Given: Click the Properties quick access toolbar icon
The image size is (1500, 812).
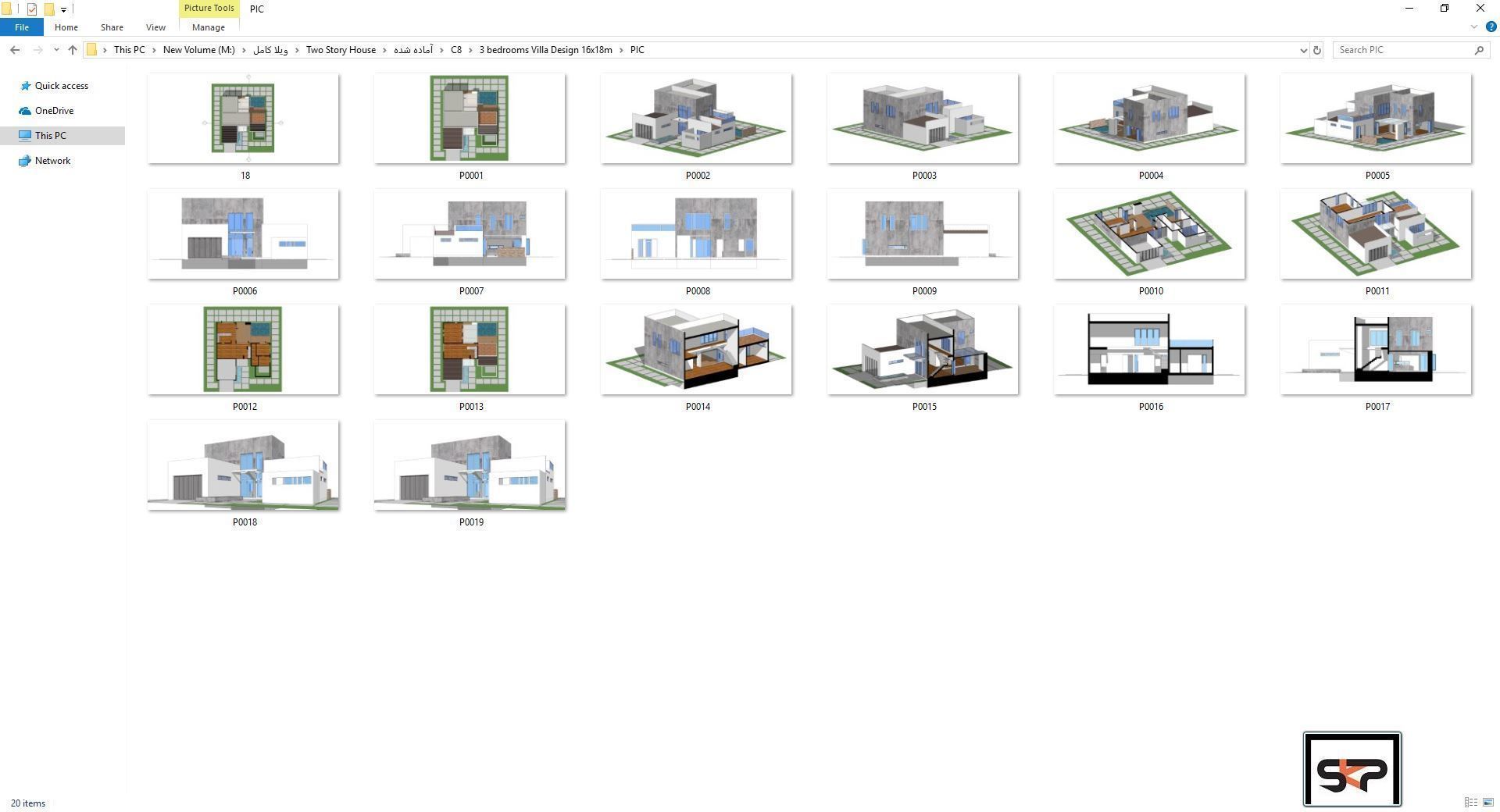Looking at the screenshot, I should point(32,9).
